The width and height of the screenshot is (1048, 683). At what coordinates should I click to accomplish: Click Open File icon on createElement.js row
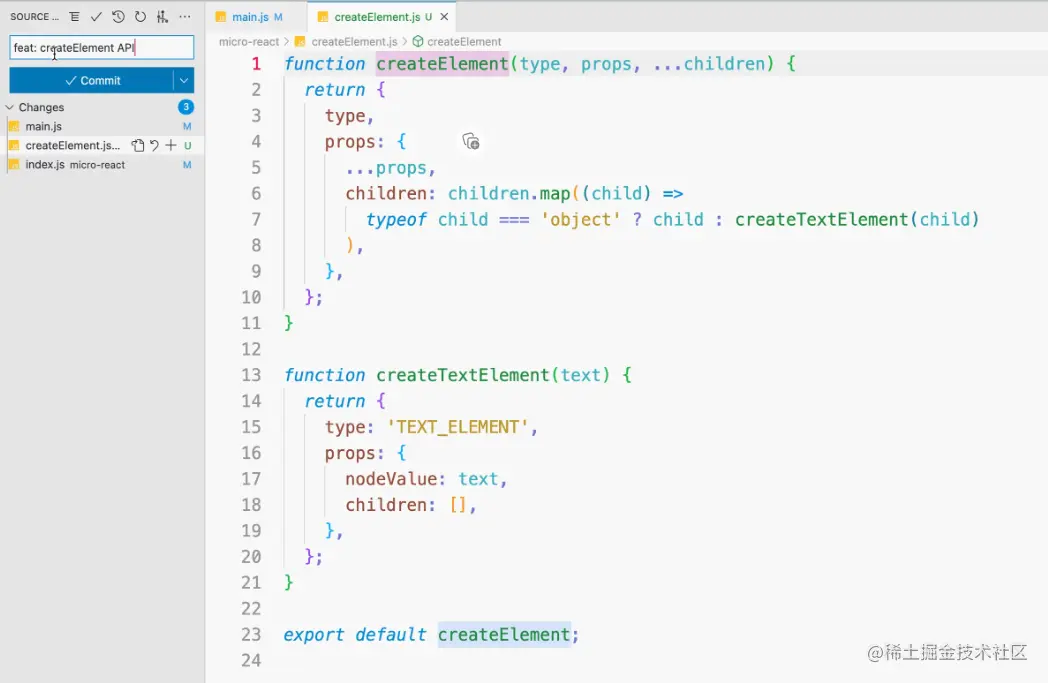(x=138, y=145)
